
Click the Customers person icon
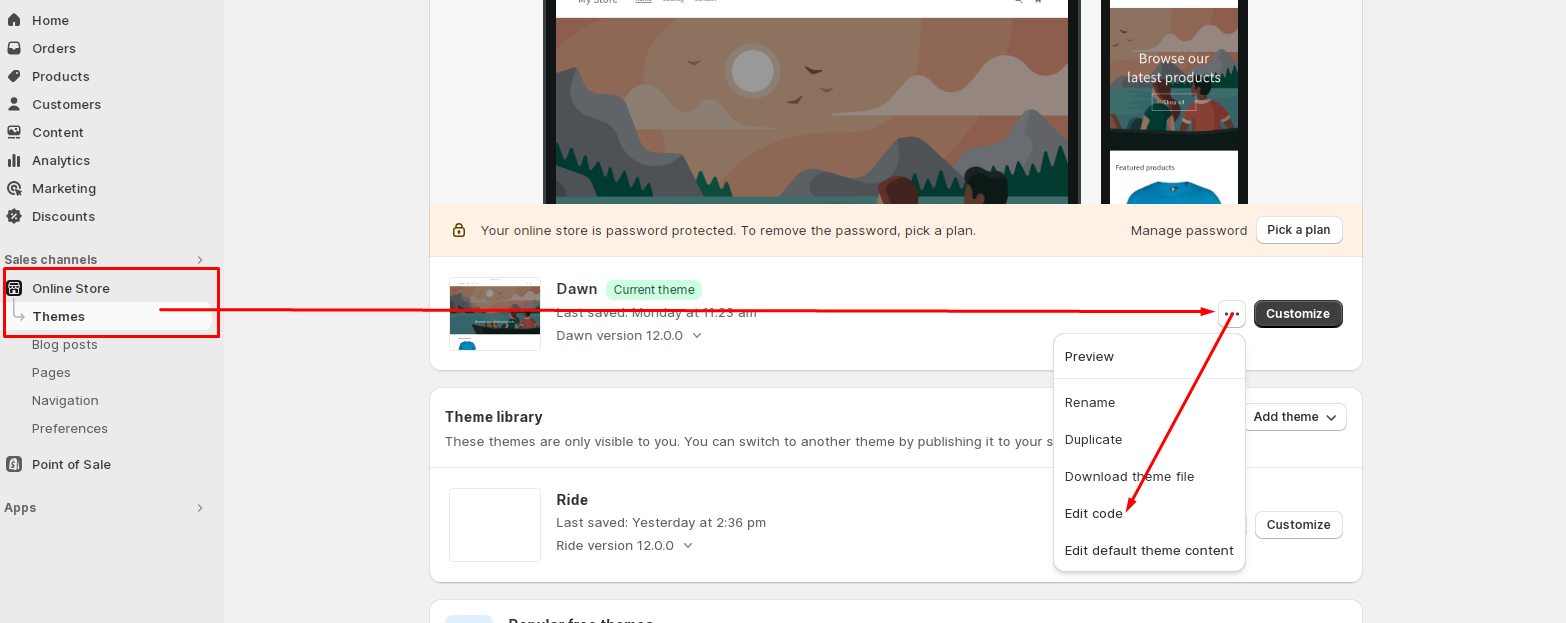click(14, 104)
